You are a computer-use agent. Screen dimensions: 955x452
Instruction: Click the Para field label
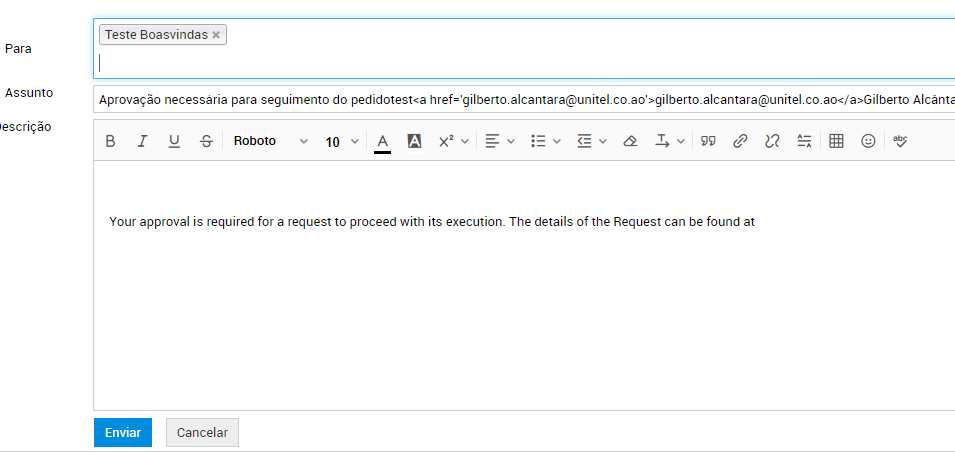pos(18,49)
